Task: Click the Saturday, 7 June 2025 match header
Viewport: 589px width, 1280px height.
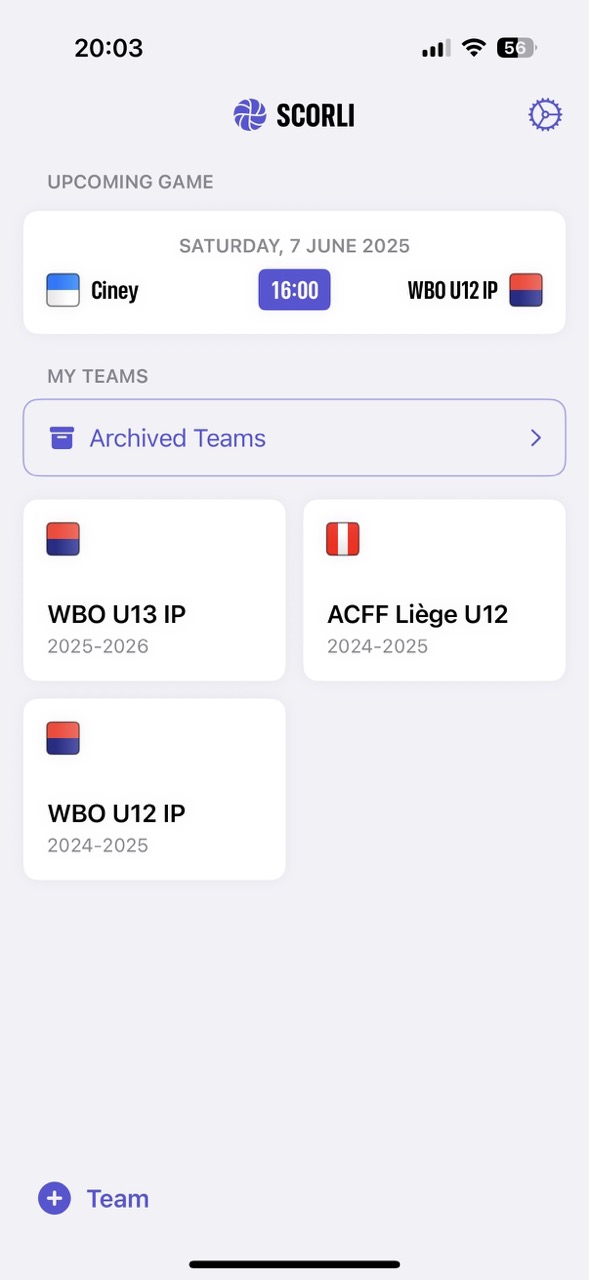Action: pos(294,245)
